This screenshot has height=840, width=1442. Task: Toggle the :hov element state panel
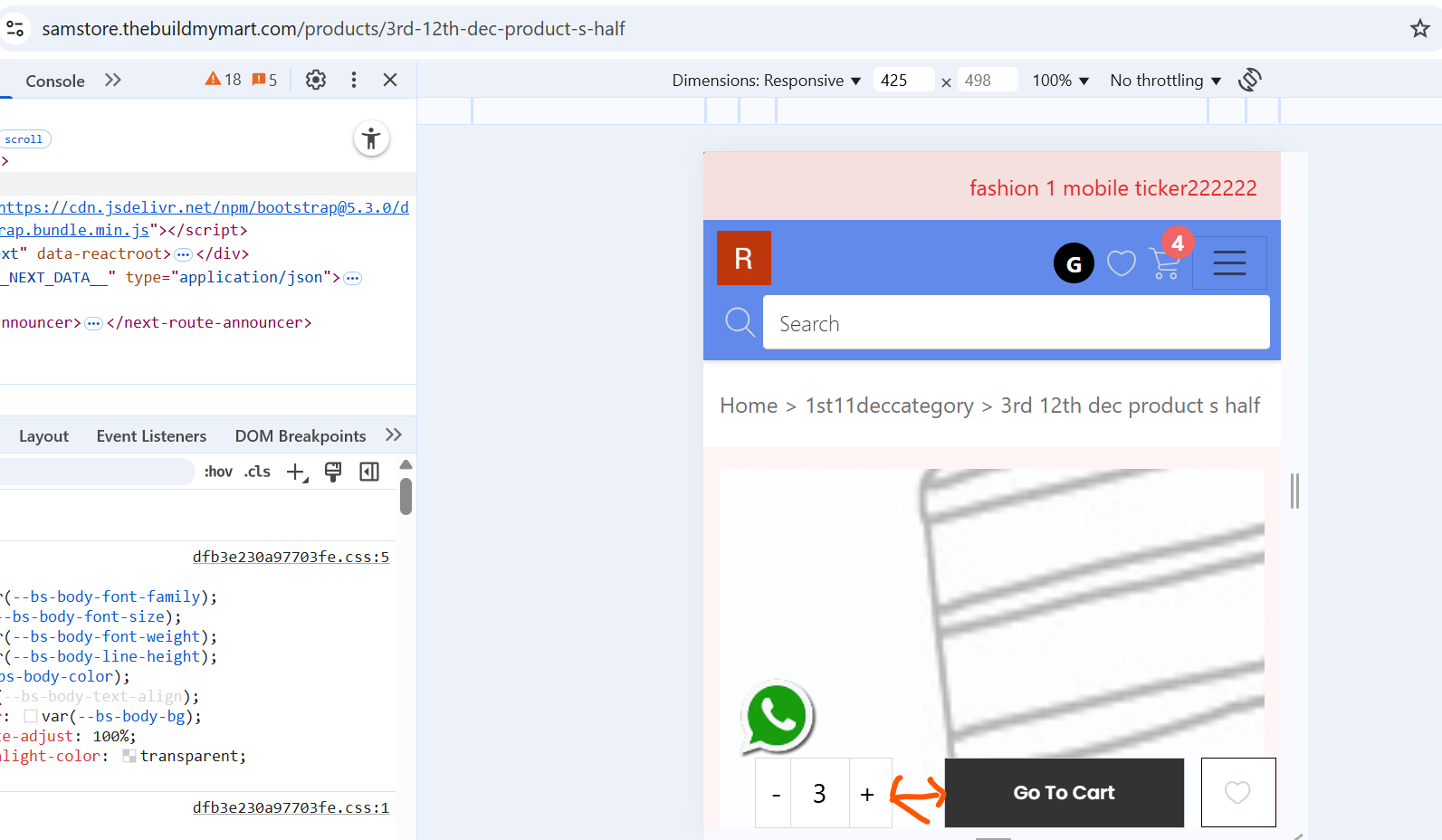pos(218,472)
